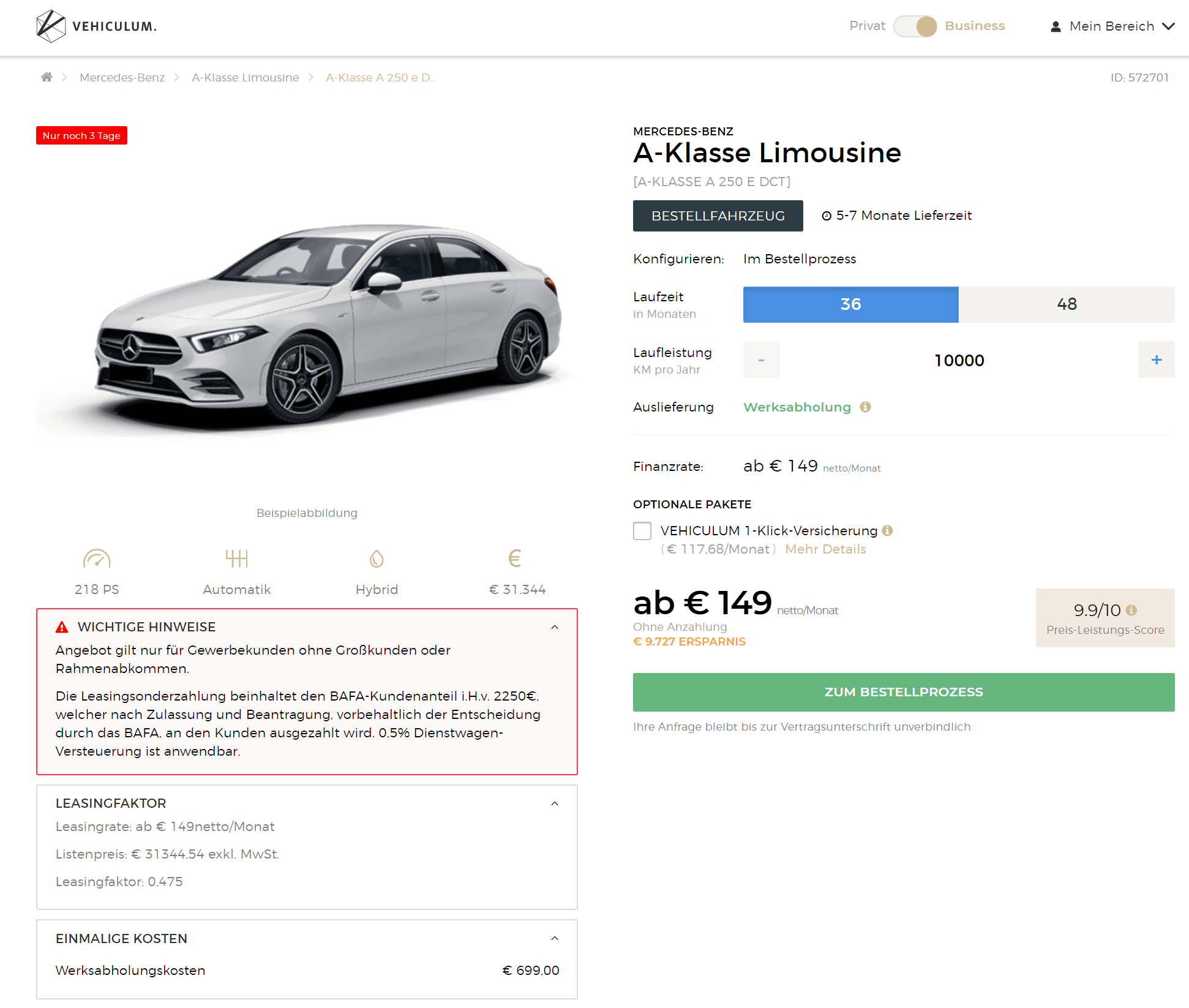Image resolution: width=1189 pixels, height=1008 pixels.
Task: Click the Preis-Leistungs-Score info icon
Action: point(1131,610)
